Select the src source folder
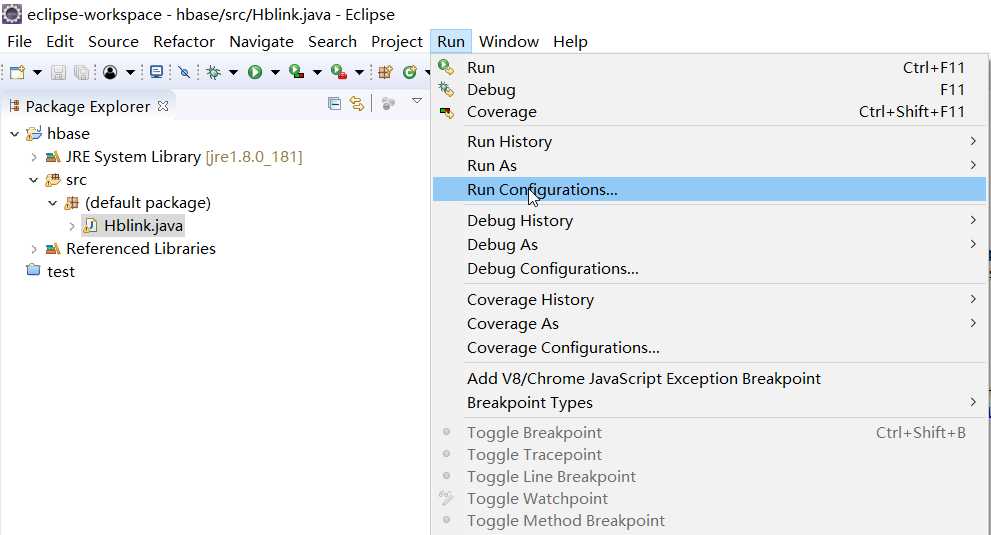Image resolution: width=991 pixels, height=535 pixels. click(x=76, y=180)
